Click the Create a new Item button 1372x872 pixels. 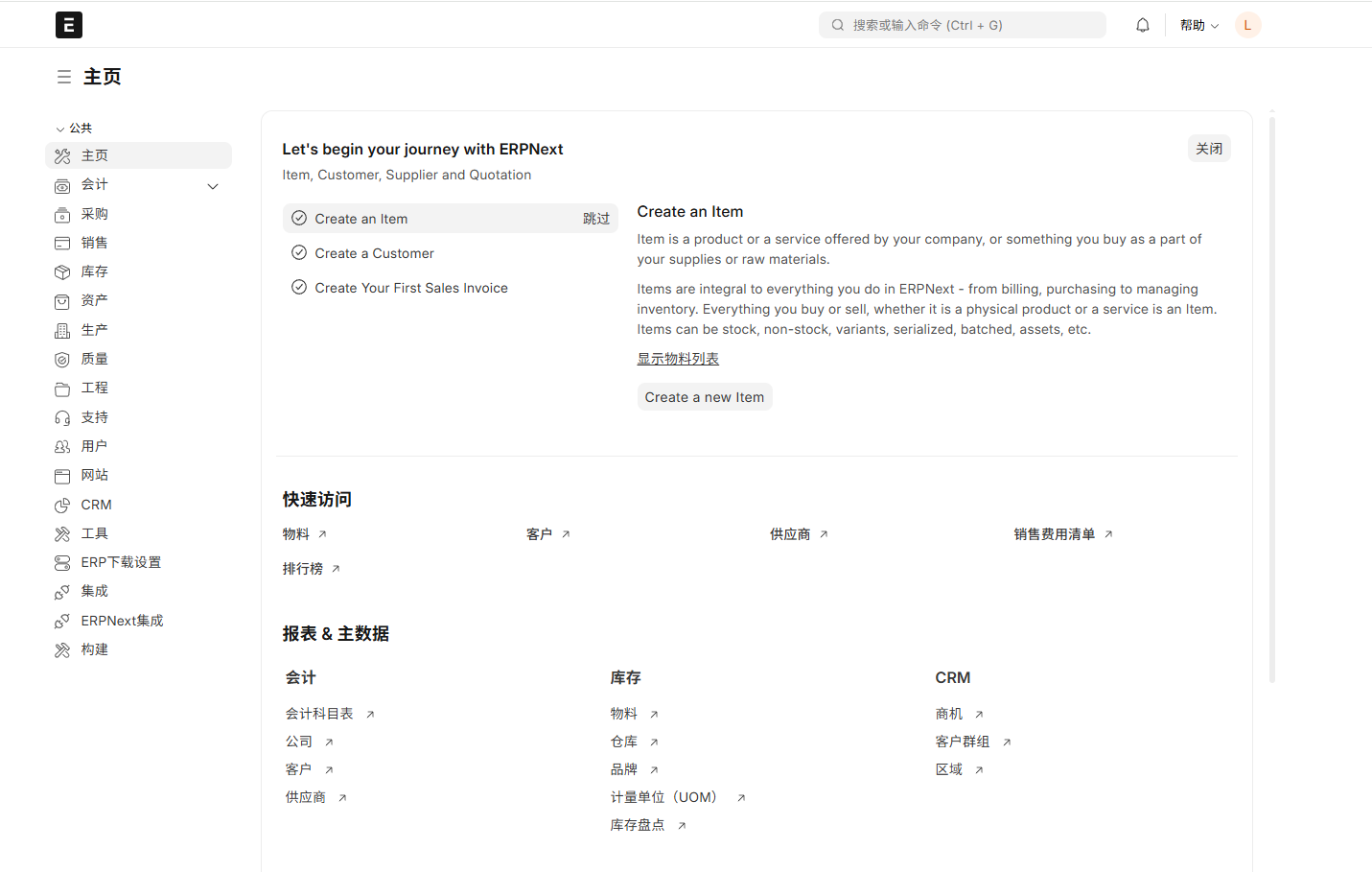point(705,397)
